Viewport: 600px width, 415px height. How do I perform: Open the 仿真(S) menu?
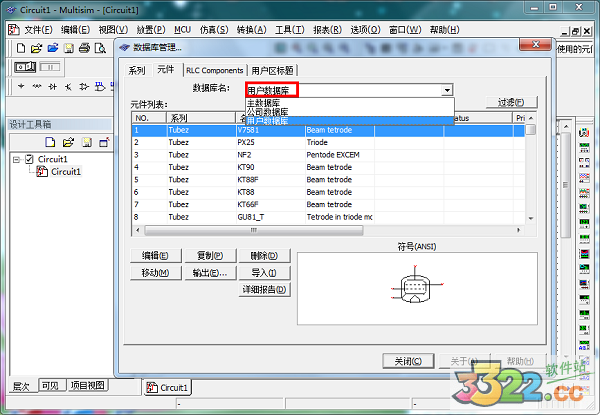click(x=214, y=30)
